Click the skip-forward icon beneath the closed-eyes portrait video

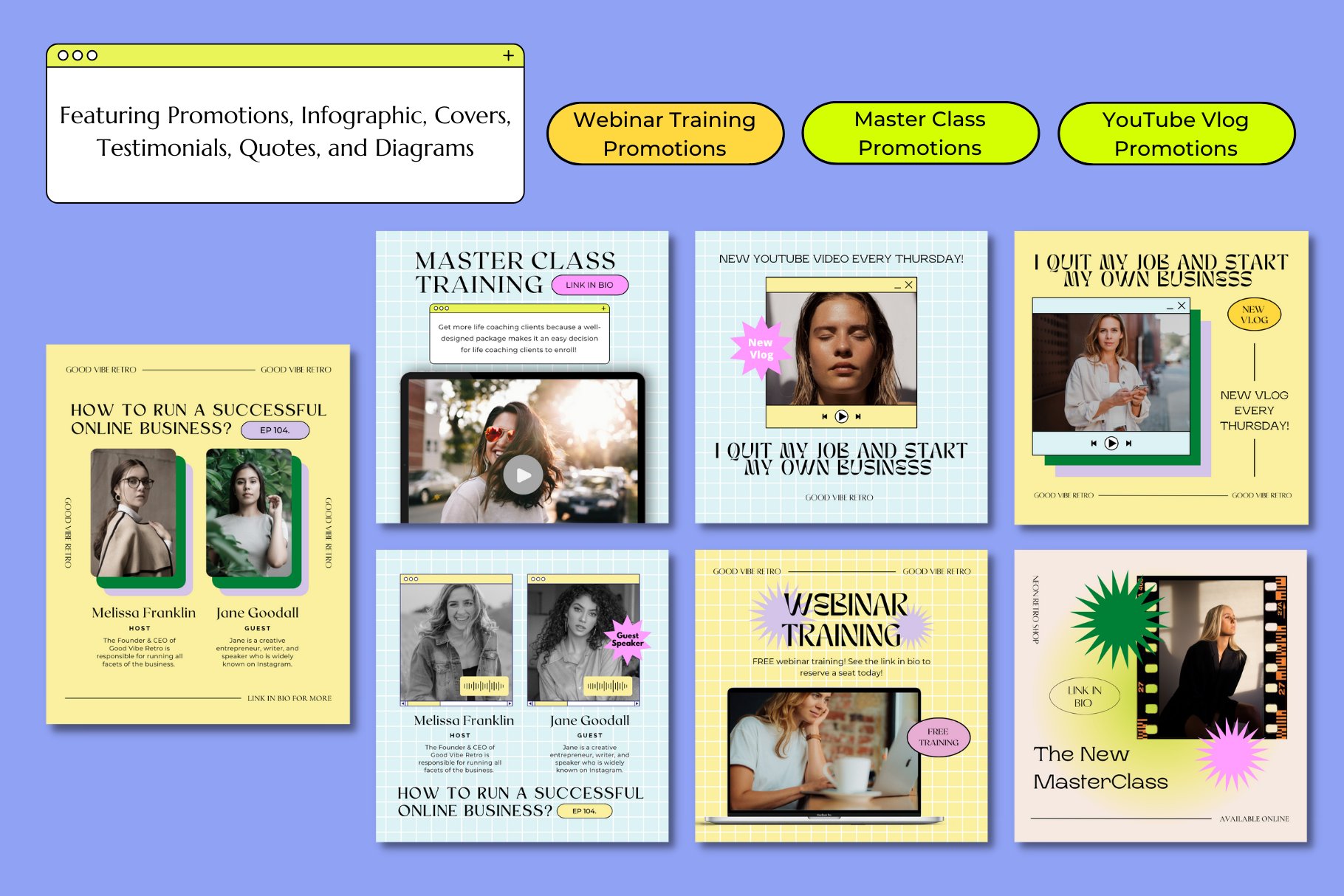pos(858,416)
